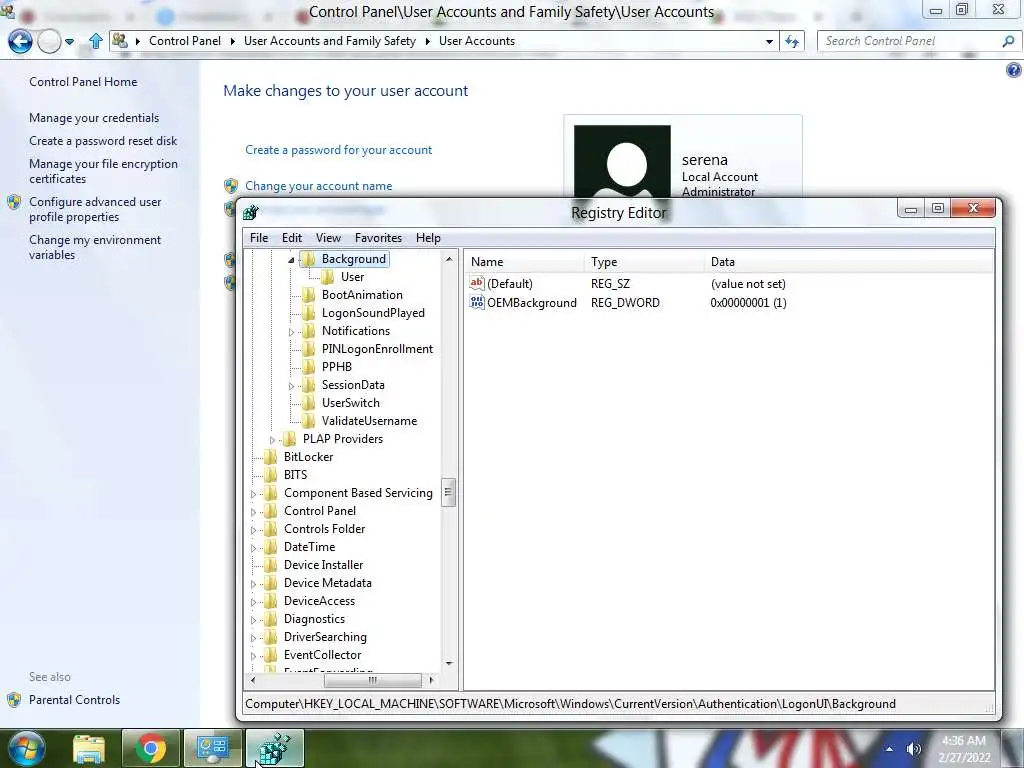Click the ValidateUsername folder icon

pos(308,421)
